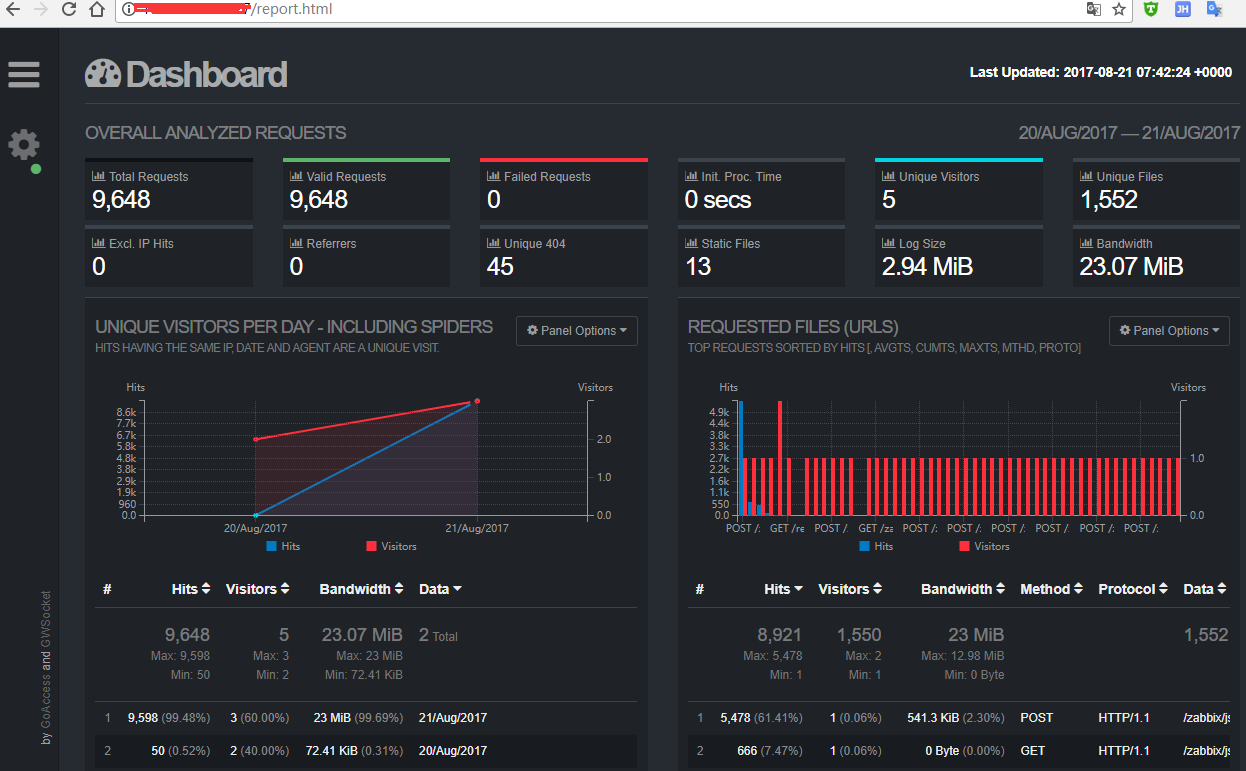Open the settings gear in sidebar
Image resolution: width=1246 pixels, height=771 pixels.
coord(24,145)
